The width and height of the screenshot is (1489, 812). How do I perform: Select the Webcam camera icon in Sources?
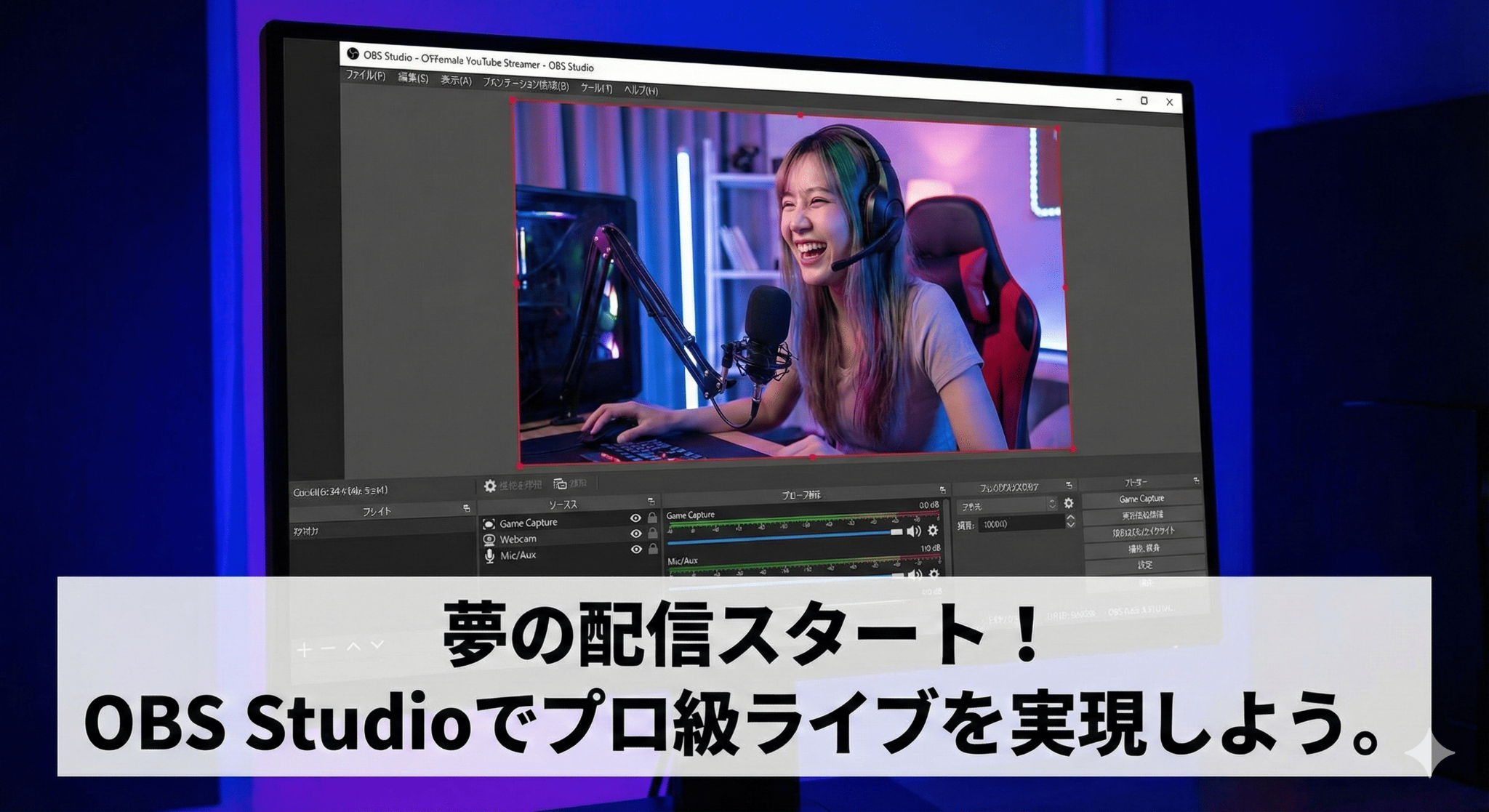click(489, 539)
